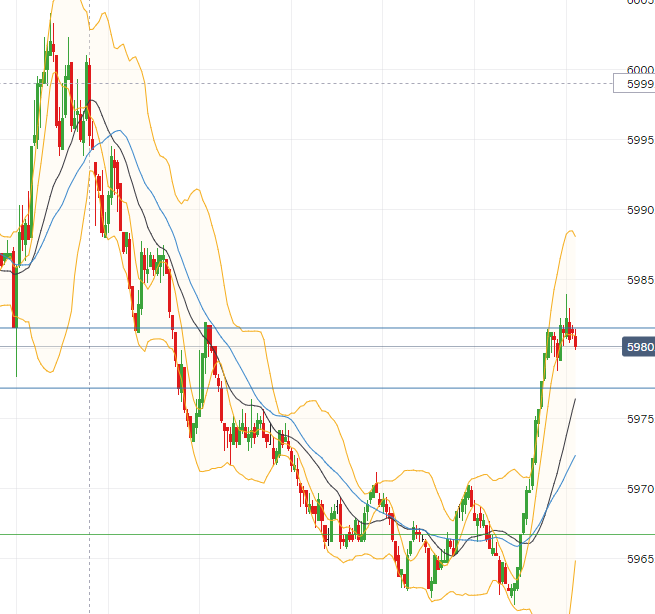Click the crosshair price label 5999
Image resolution: width=655 pixels, height=614 pixels.
pyautogui.click(x=634, y=84)
